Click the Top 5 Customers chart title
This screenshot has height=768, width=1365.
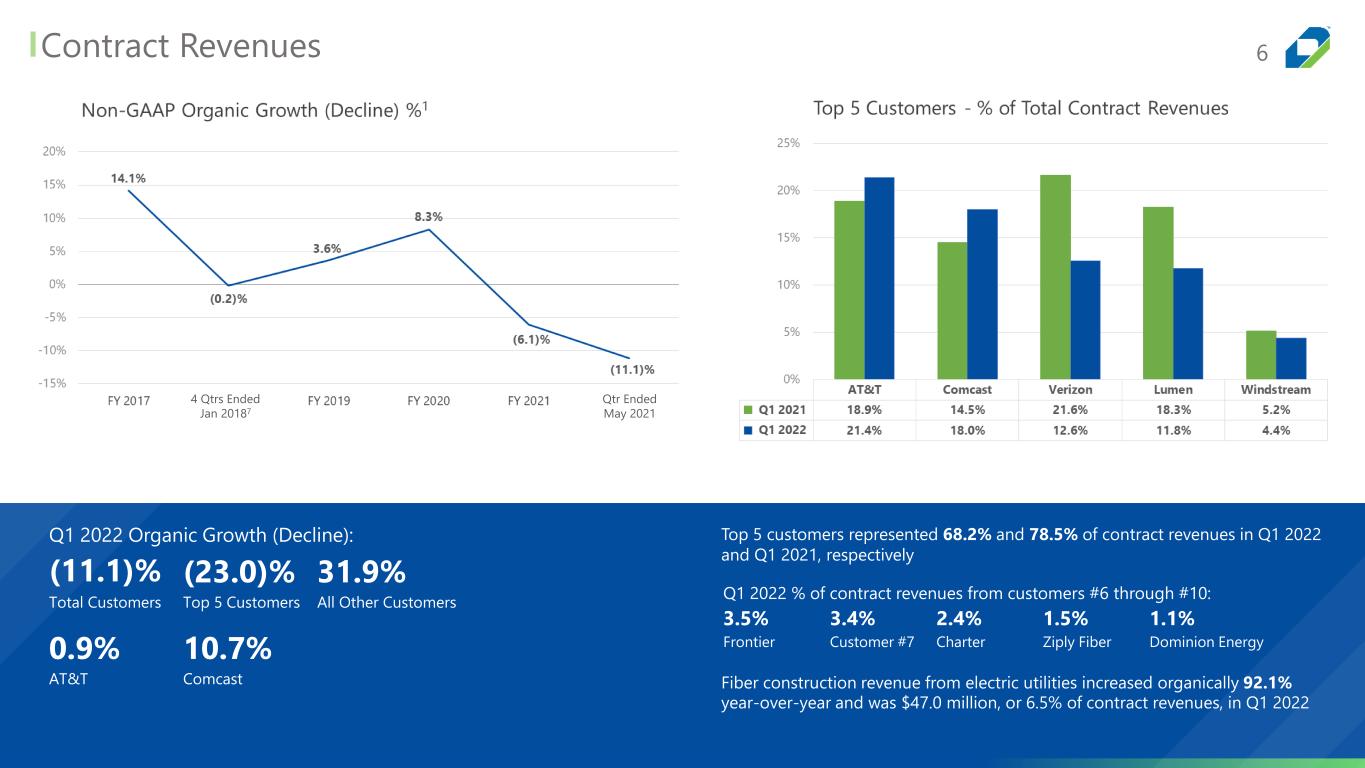point(1021,108)
